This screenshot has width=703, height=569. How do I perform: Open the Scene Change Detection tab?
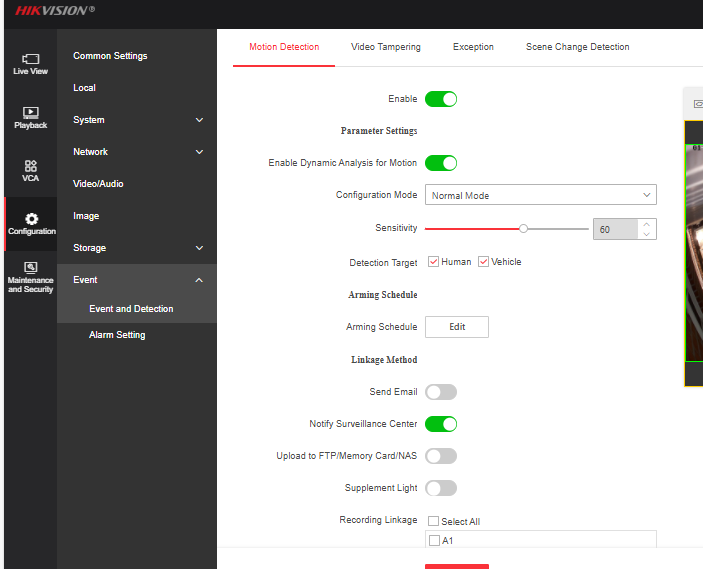pos(577,47)
